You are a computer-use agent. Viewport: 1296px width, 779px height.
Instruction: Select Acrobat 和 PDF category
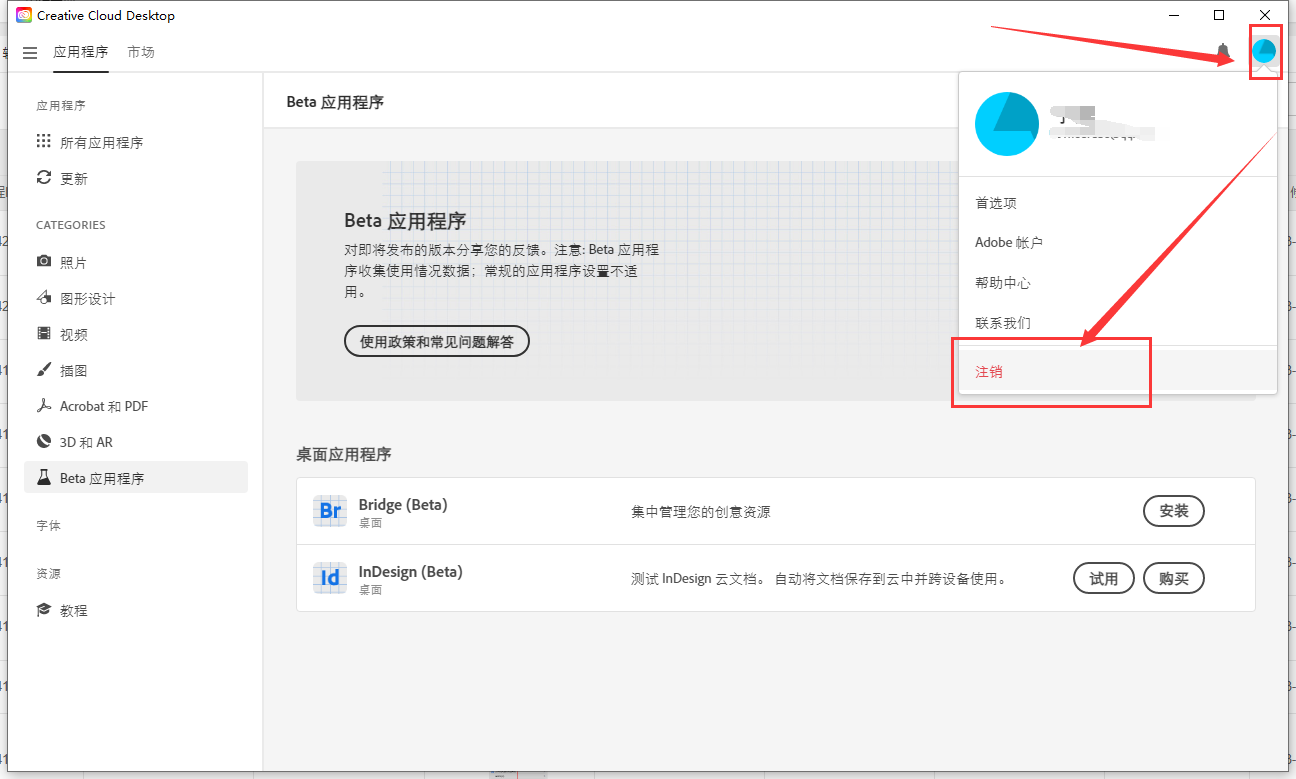click(136, 406)
